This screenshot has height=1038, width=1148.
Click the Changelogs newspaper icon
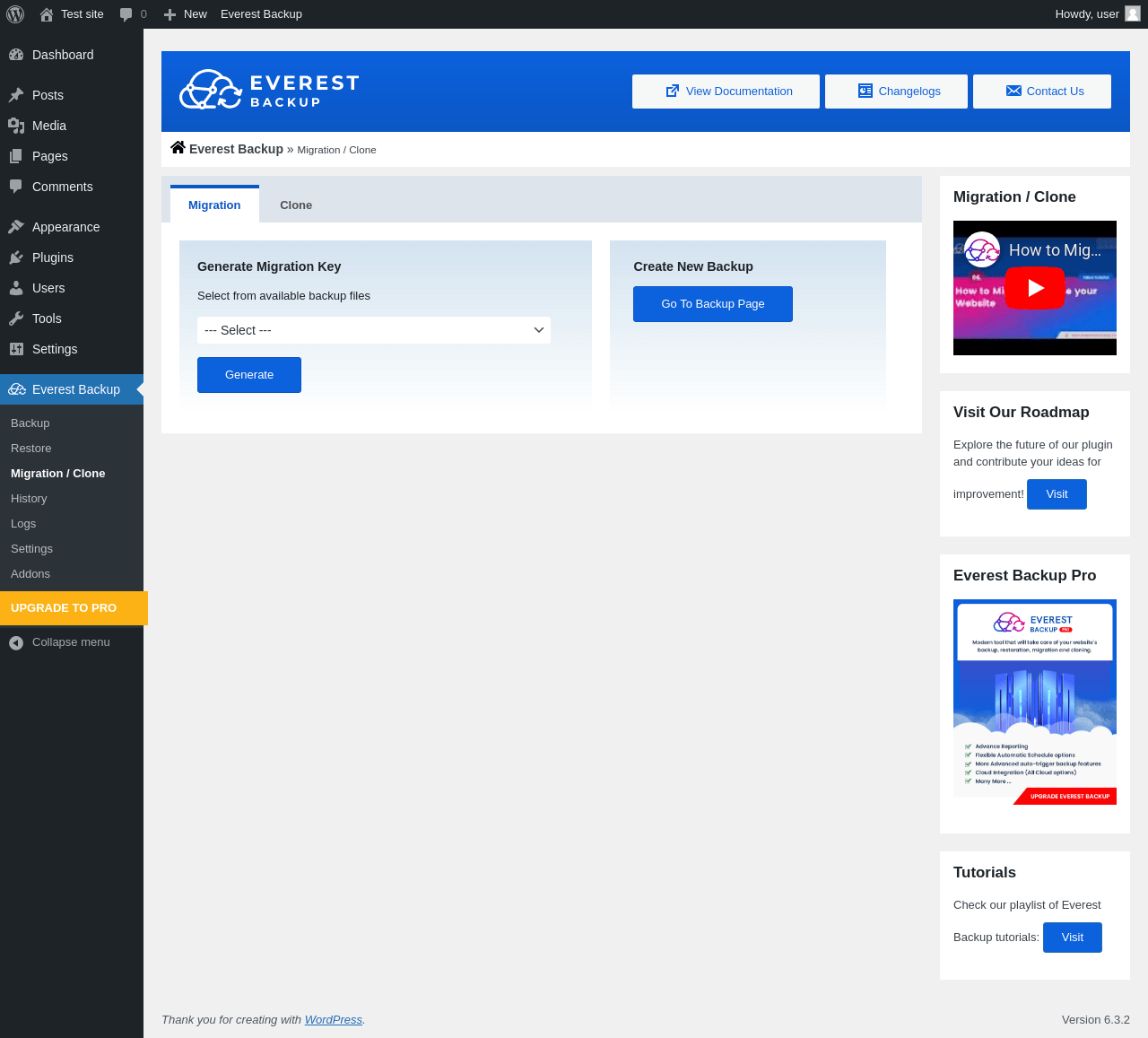(x=865, y=91)
